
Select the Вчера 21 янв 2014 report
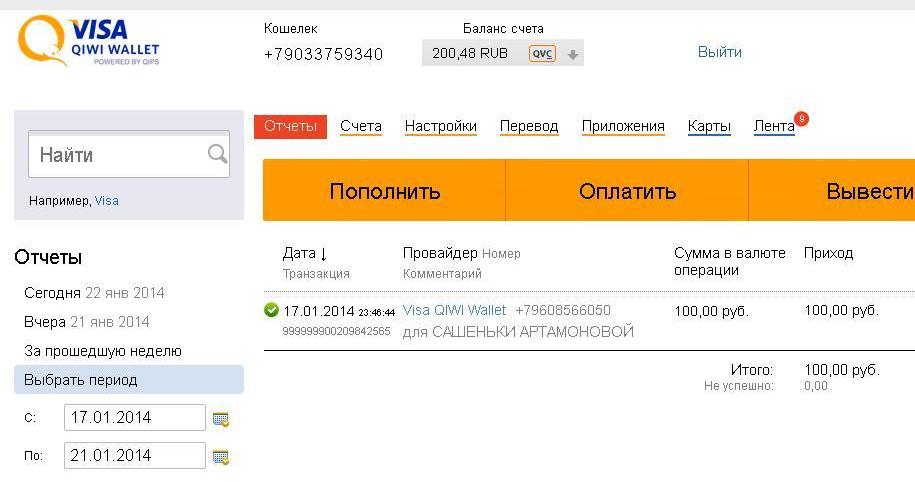coord(86,322)
